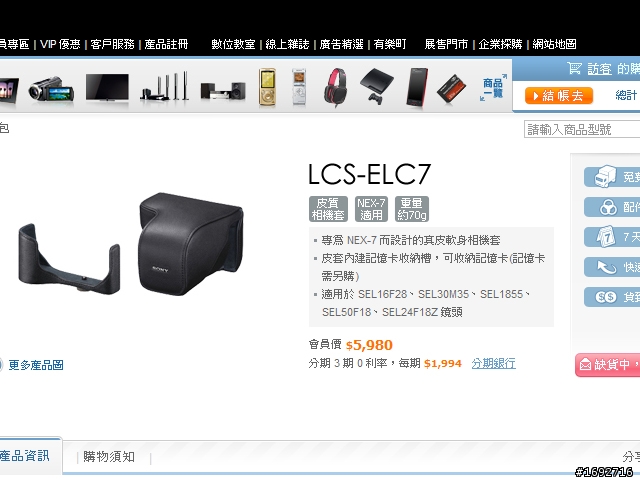Focus the 請輸入商品型號 search field

[582, 129]
